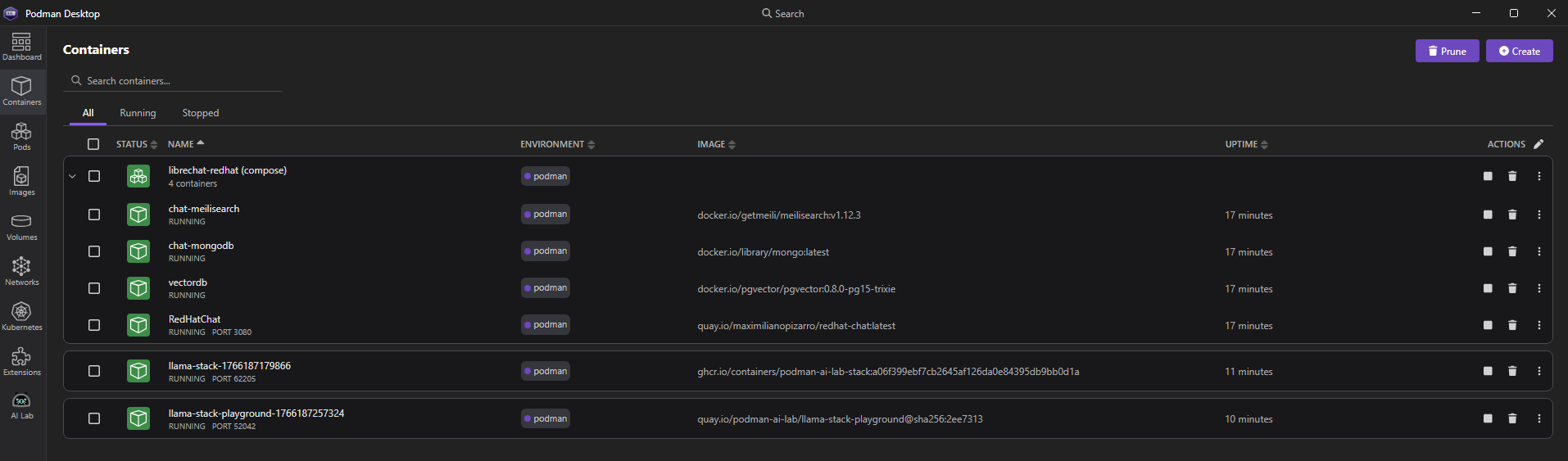Click the green chat-meilisearch container status icon
The height and width of the screenshot is (461, 1568).
click(138, 215)
